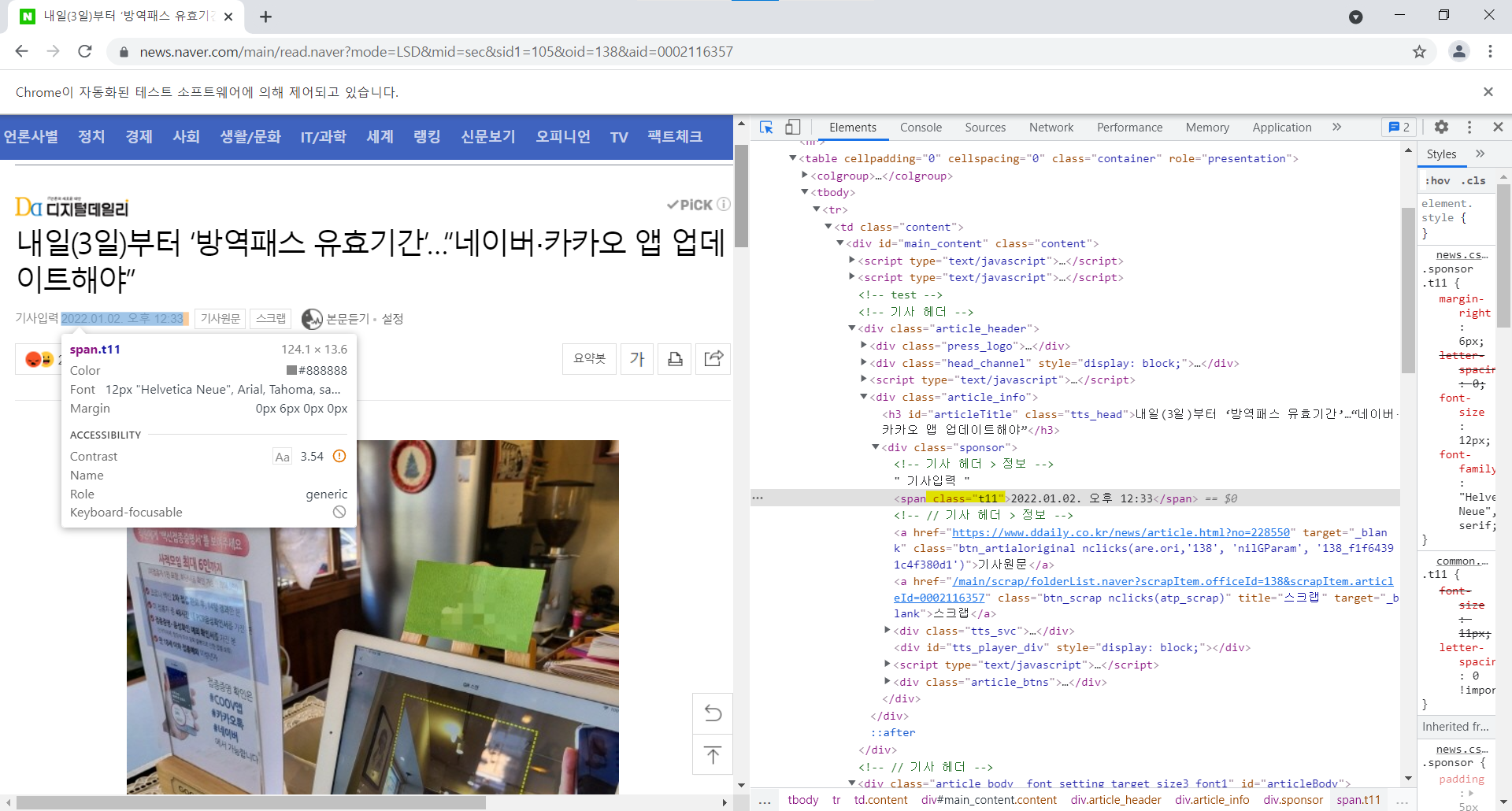Viewport: 1512px width, 811px height.
Task: Select div.sponsor in breadcrumb bar
Action: (1293, 800)
